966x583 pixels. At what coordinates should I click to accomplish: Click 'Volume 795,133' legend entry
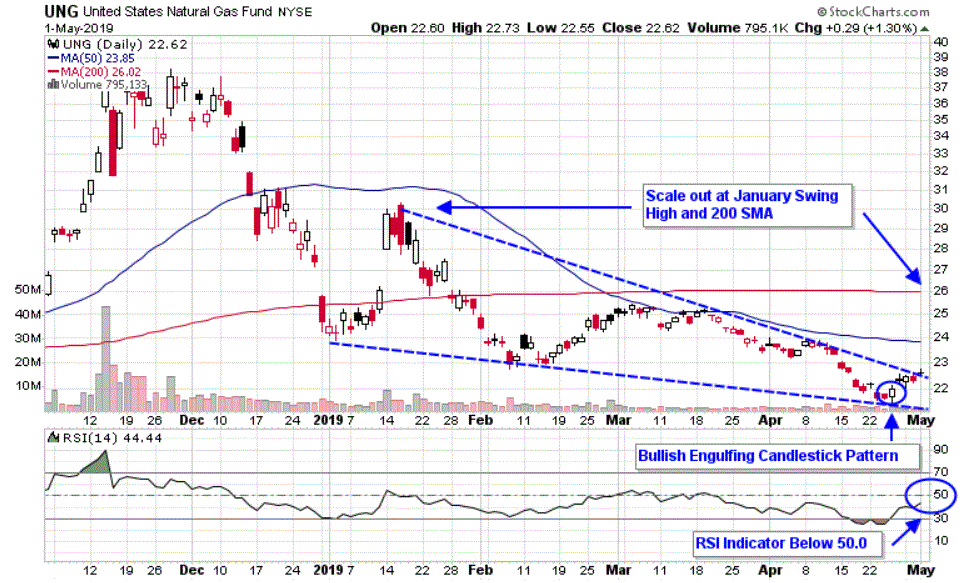pos(104,84)
